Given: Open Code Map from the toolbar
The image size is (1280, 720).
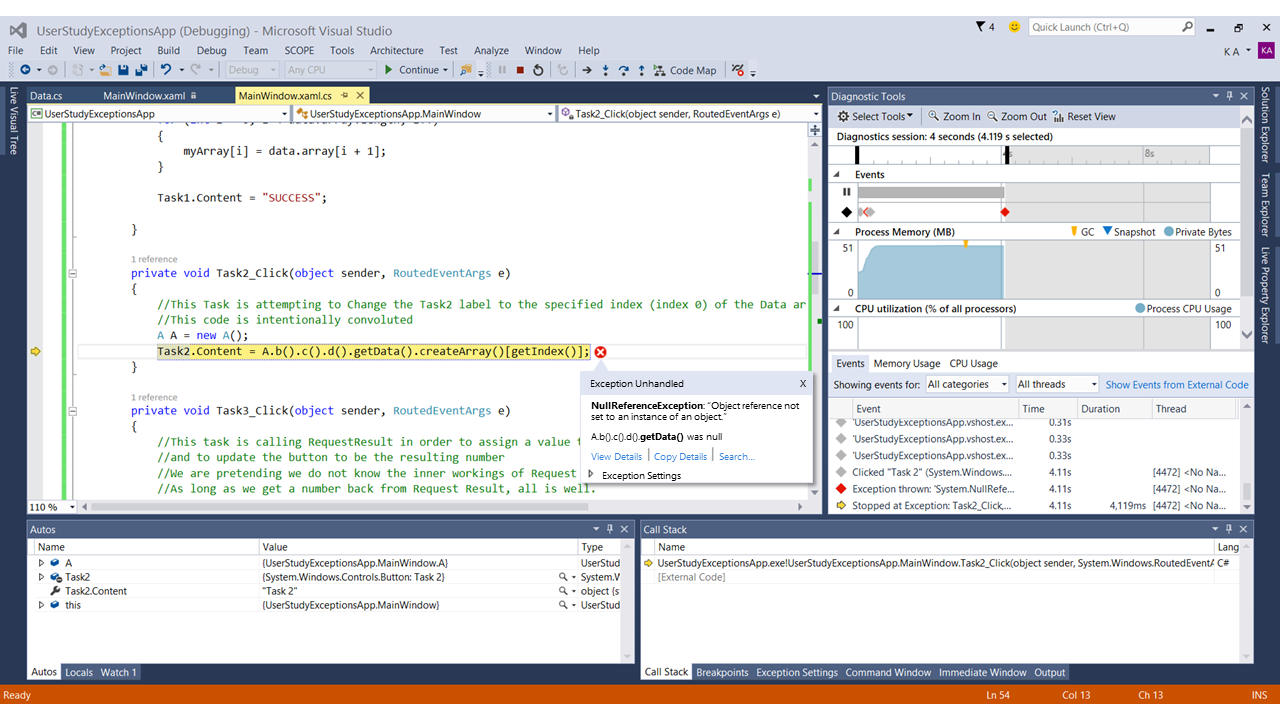Looking at the screenshot, I should tap(685, 70).
